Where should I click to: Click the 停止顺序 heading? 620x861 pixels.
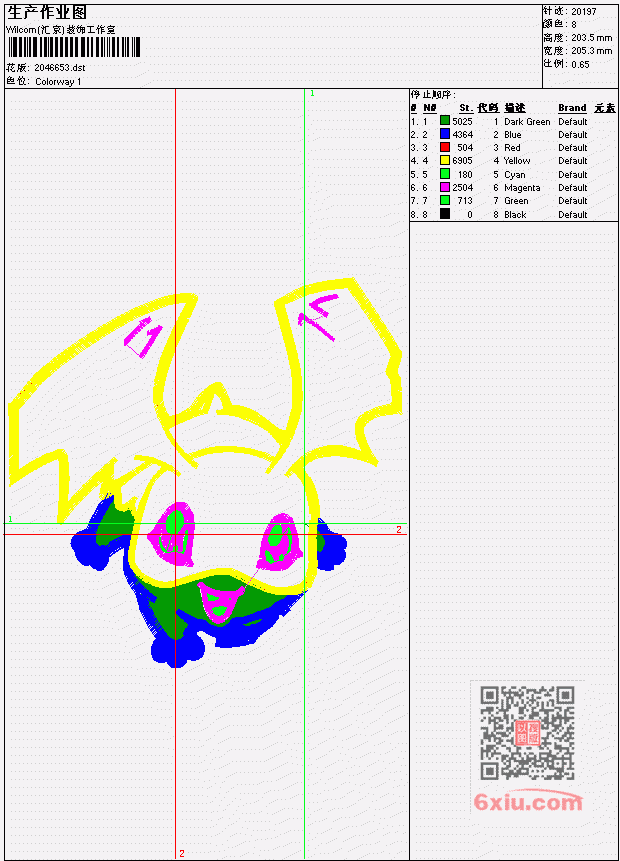click(x=433, y=94)
